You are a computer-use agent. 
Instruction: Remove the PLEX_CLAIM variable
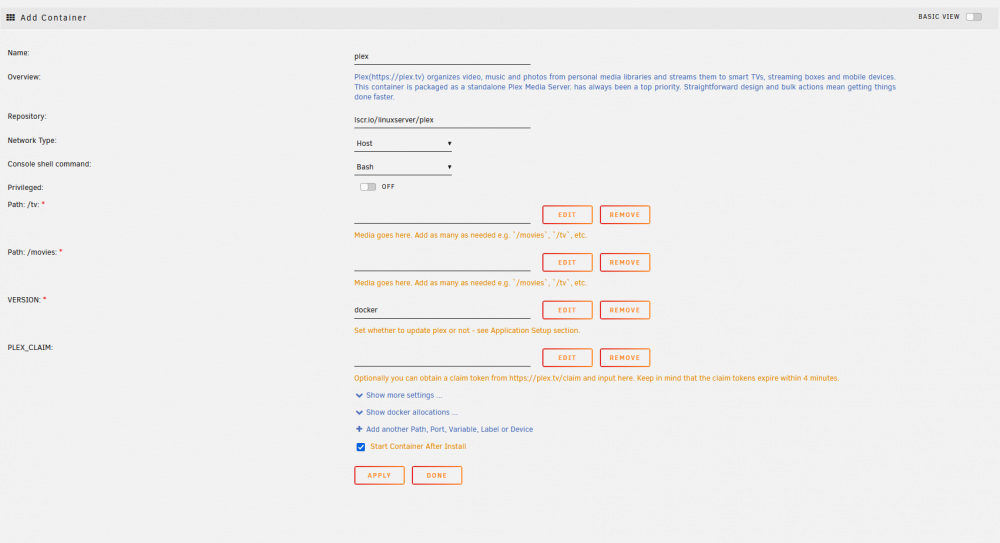(x=624, y=358)
